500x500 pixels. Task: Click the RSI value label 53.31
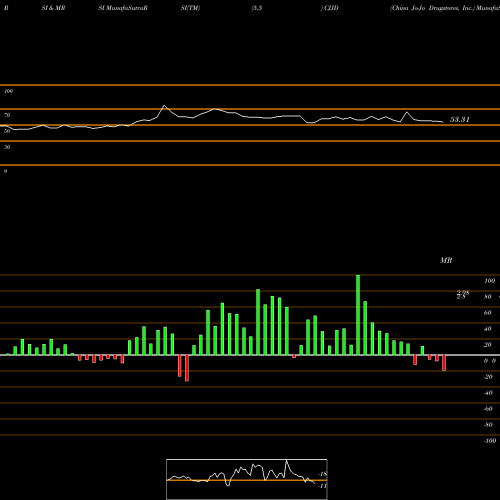pos(460,120)
